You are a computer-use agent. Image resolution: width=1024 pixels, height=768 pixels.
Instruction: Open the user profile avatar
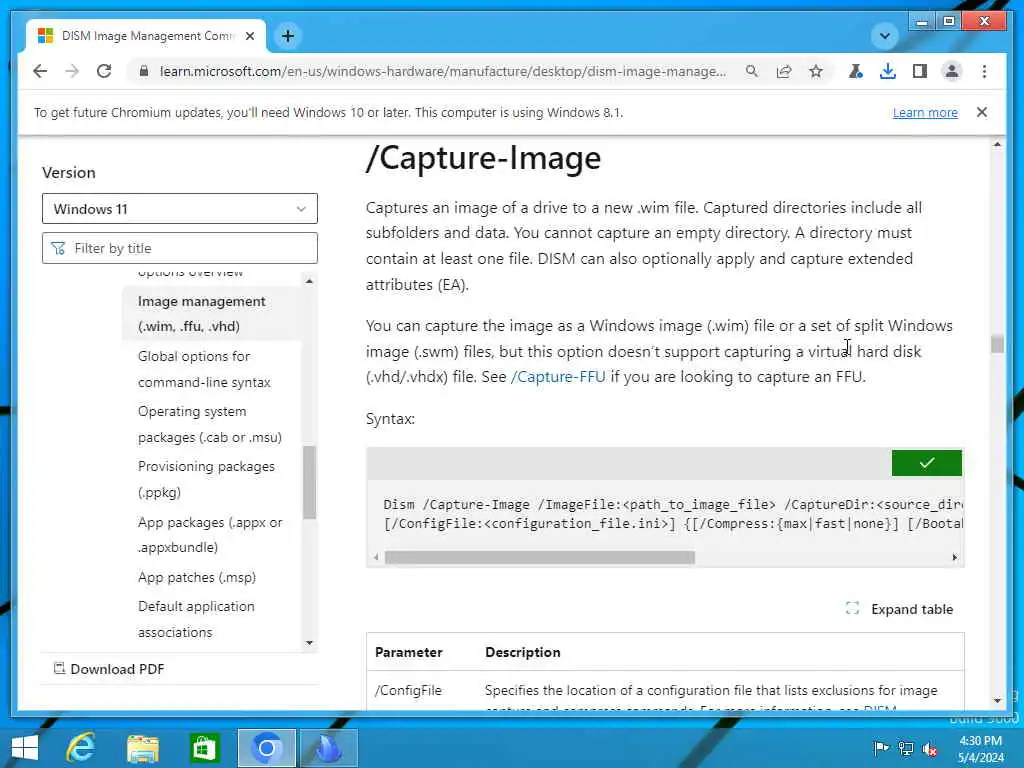(952, 71)
